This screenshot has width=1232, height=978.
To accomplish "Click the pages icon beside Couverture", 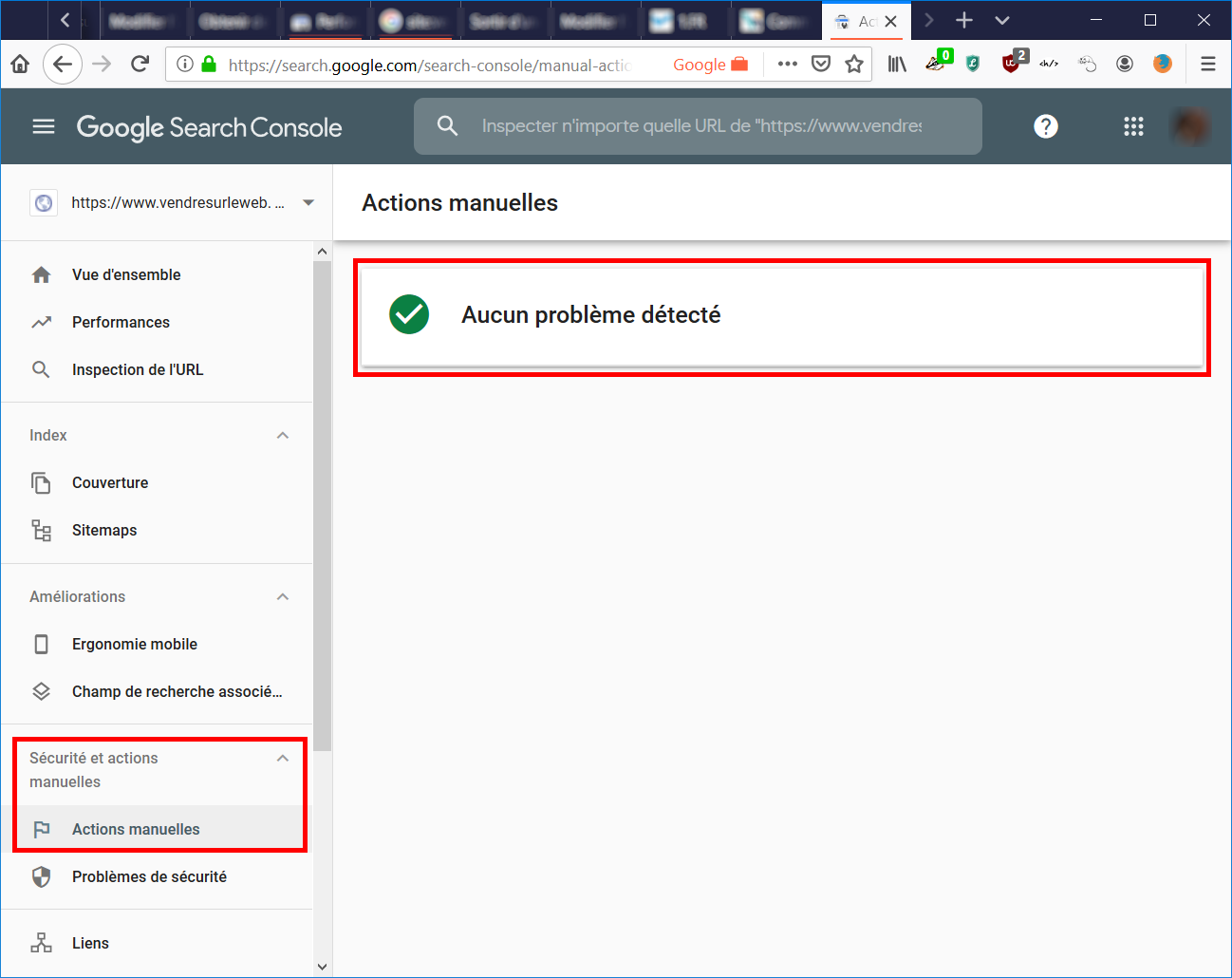I will 41,482.
